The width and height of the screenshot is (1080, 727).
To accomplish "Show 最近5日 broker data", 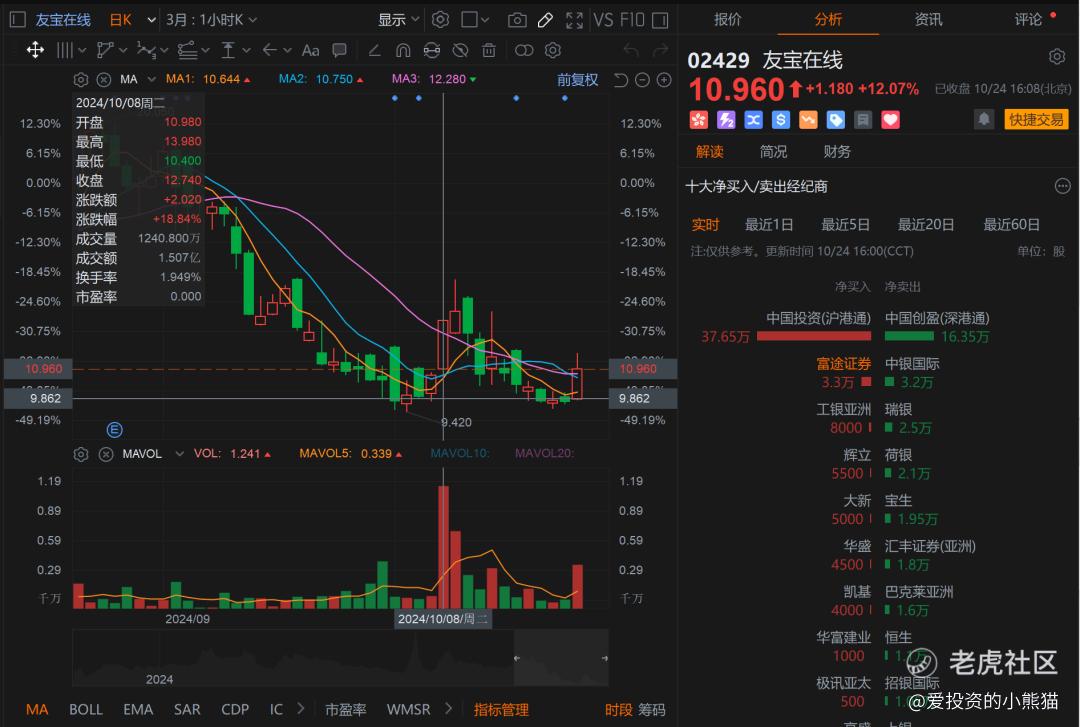I will coord(845,225).
